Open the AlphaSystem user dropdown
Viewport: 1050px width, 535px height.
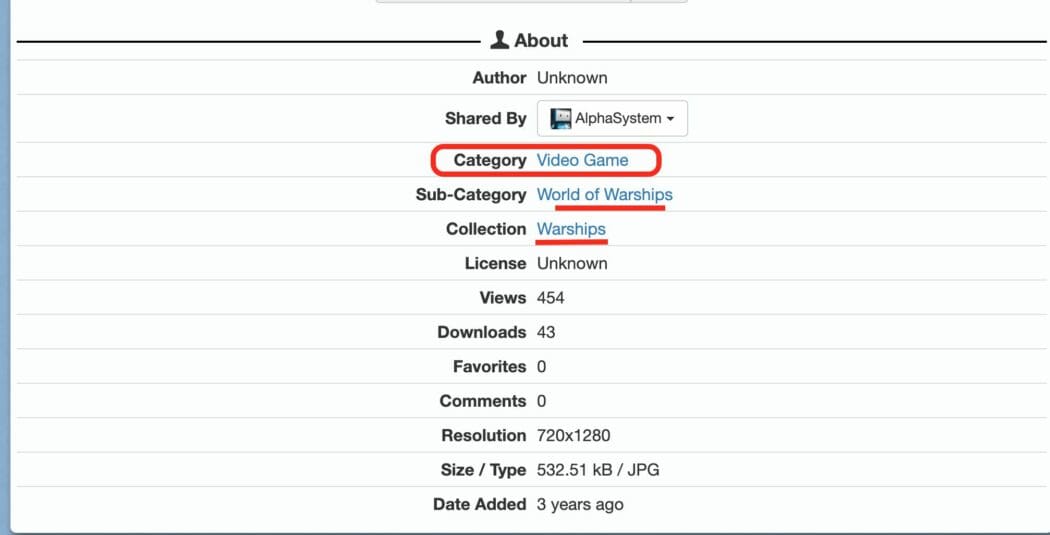[612, 119]
